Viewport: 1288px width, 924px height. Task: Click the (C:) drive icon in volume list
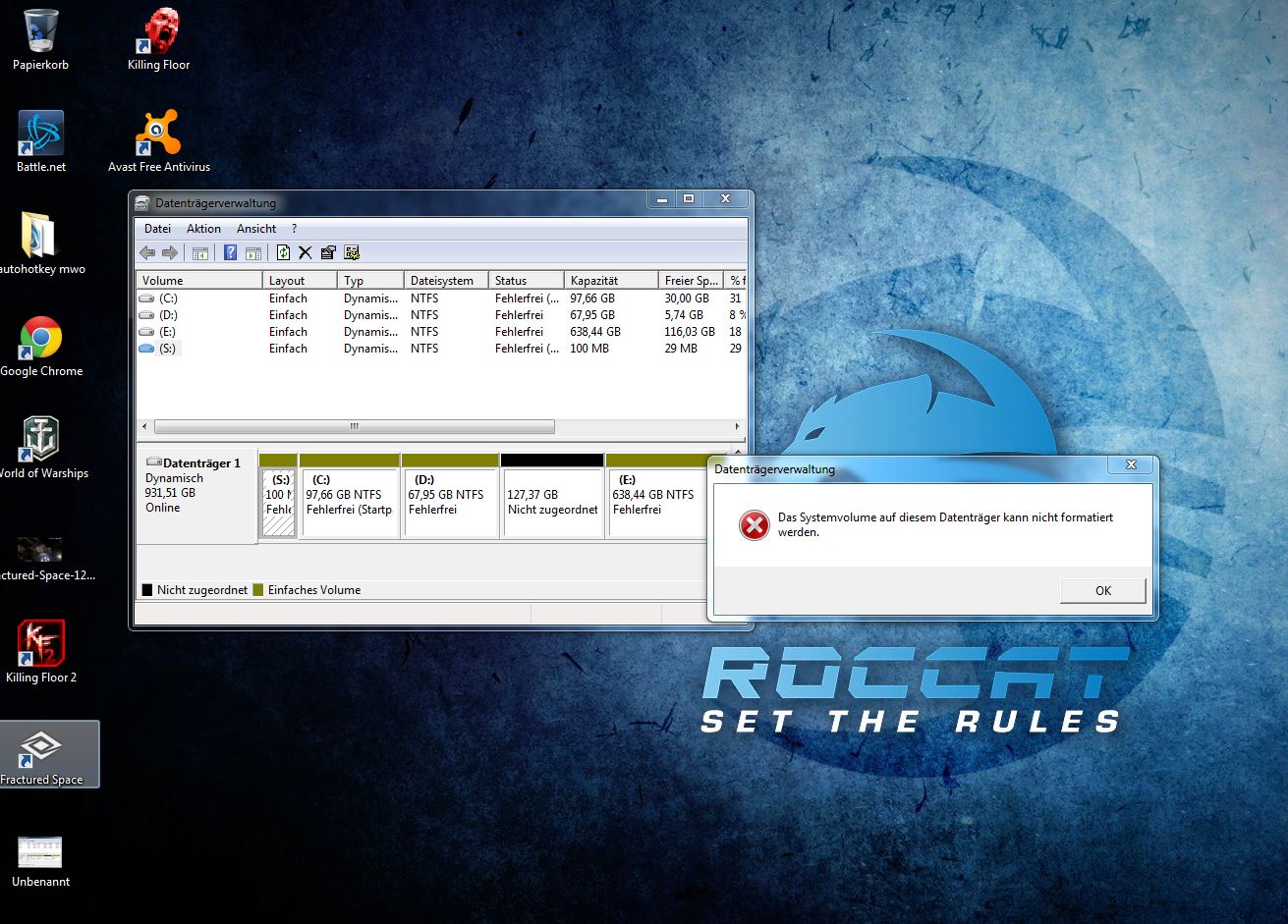(x=146, y=299)
